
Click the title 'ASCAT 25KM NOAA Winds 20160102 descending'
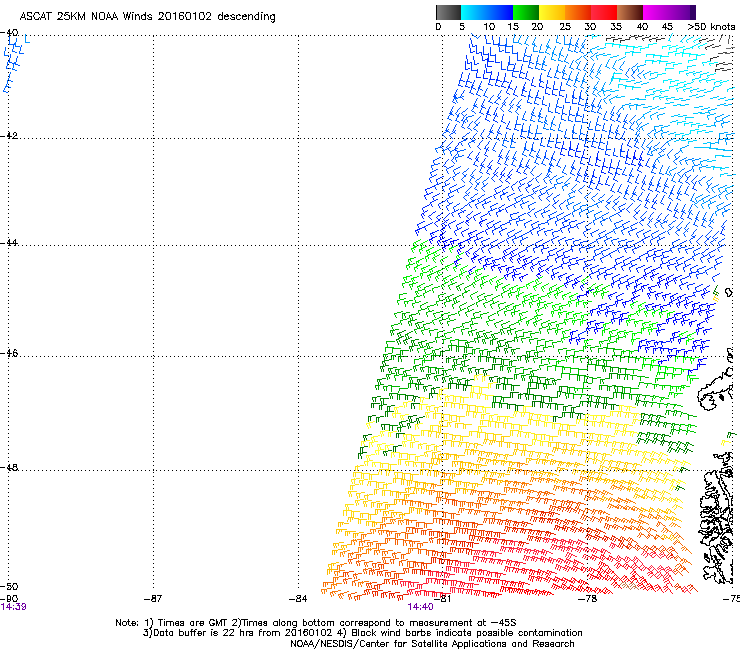147,17
